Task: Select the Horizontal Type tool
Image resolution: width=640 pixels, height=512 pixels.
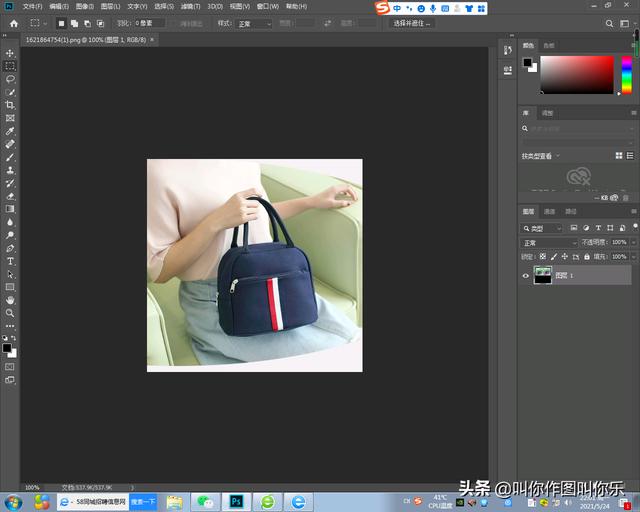Action: 11,261
